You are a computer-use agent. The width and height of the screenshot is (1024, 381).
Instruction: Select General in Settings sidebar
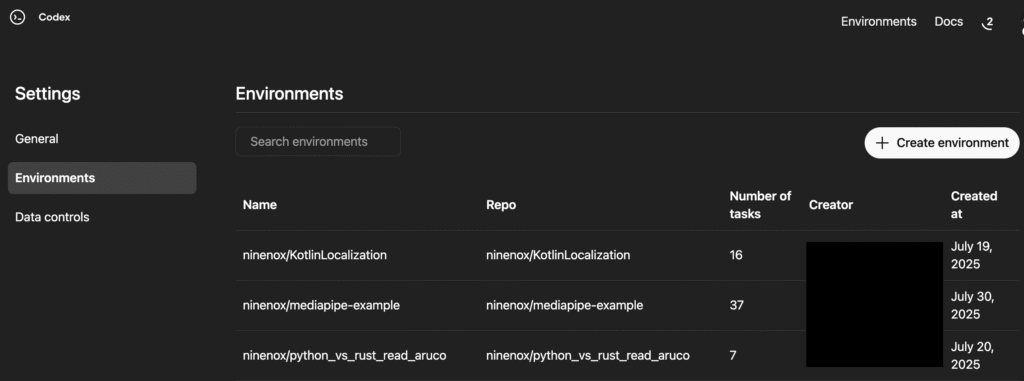click(x=37, y=139)
